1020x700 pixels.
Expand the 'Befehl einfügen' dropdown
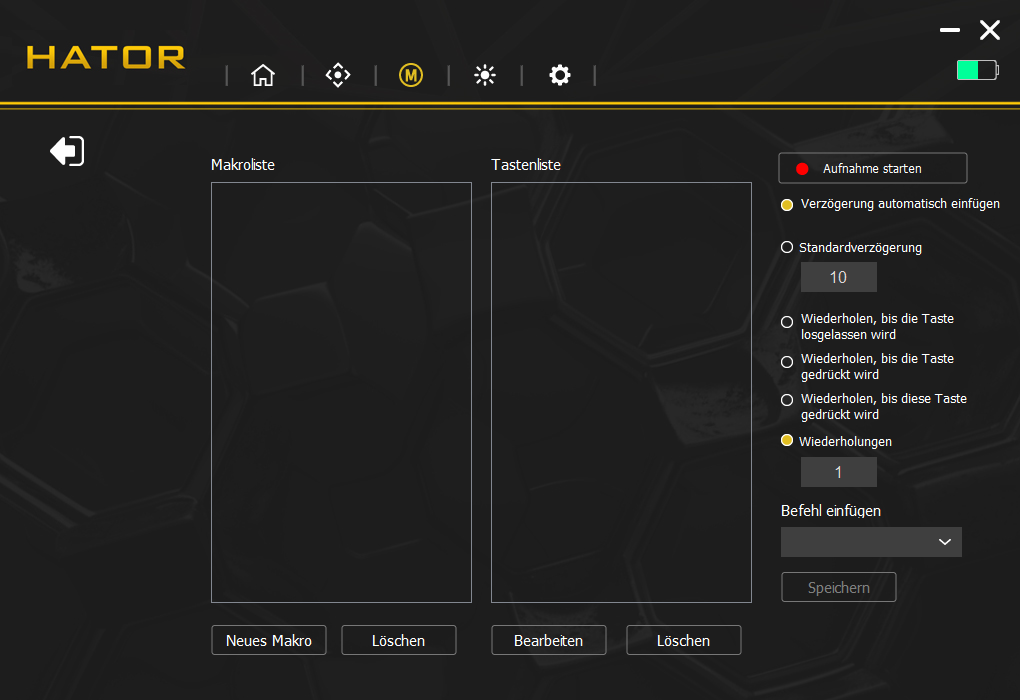pyautogui.click(x=871, y=542)
